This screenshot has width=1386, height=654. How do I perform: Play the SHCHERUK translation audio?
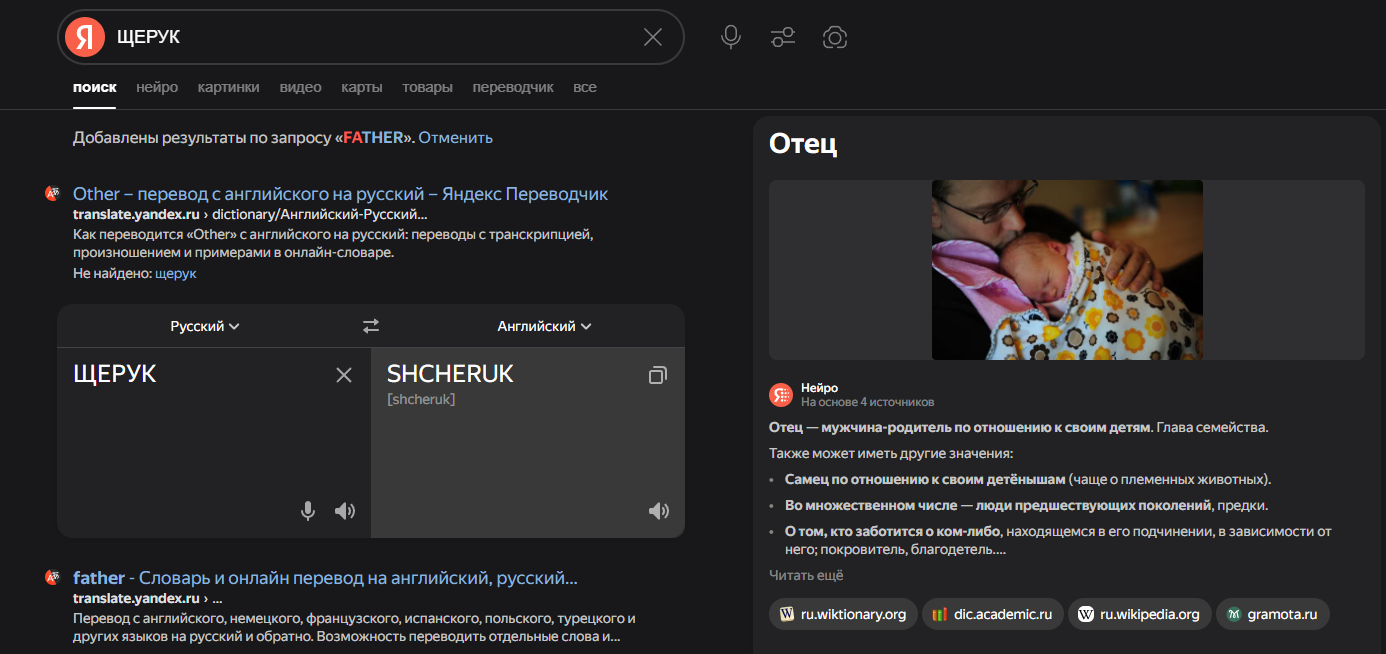pyautogui.click(x=659, y=511)
